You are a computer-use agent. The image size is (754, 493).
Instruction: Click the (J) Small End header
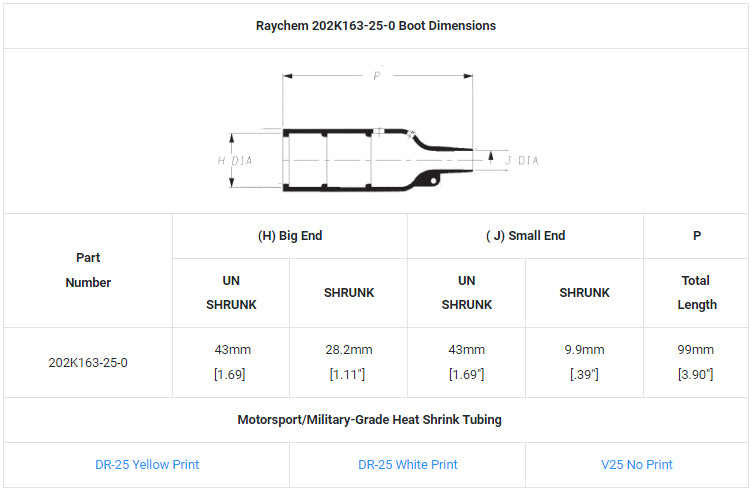coord(525,236)
